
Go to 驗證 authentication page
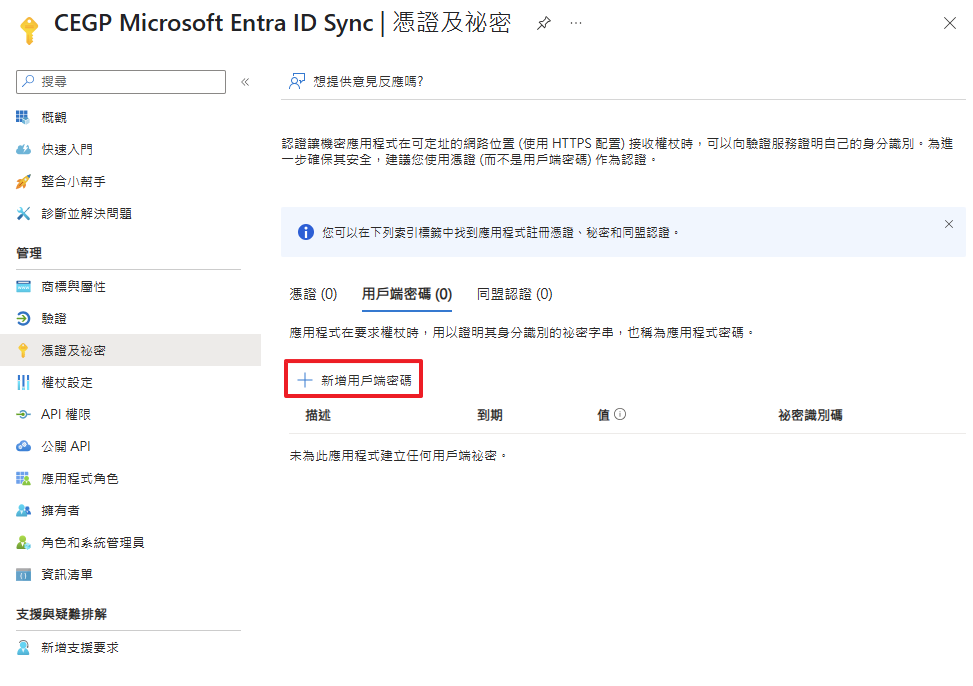point(54,319)
